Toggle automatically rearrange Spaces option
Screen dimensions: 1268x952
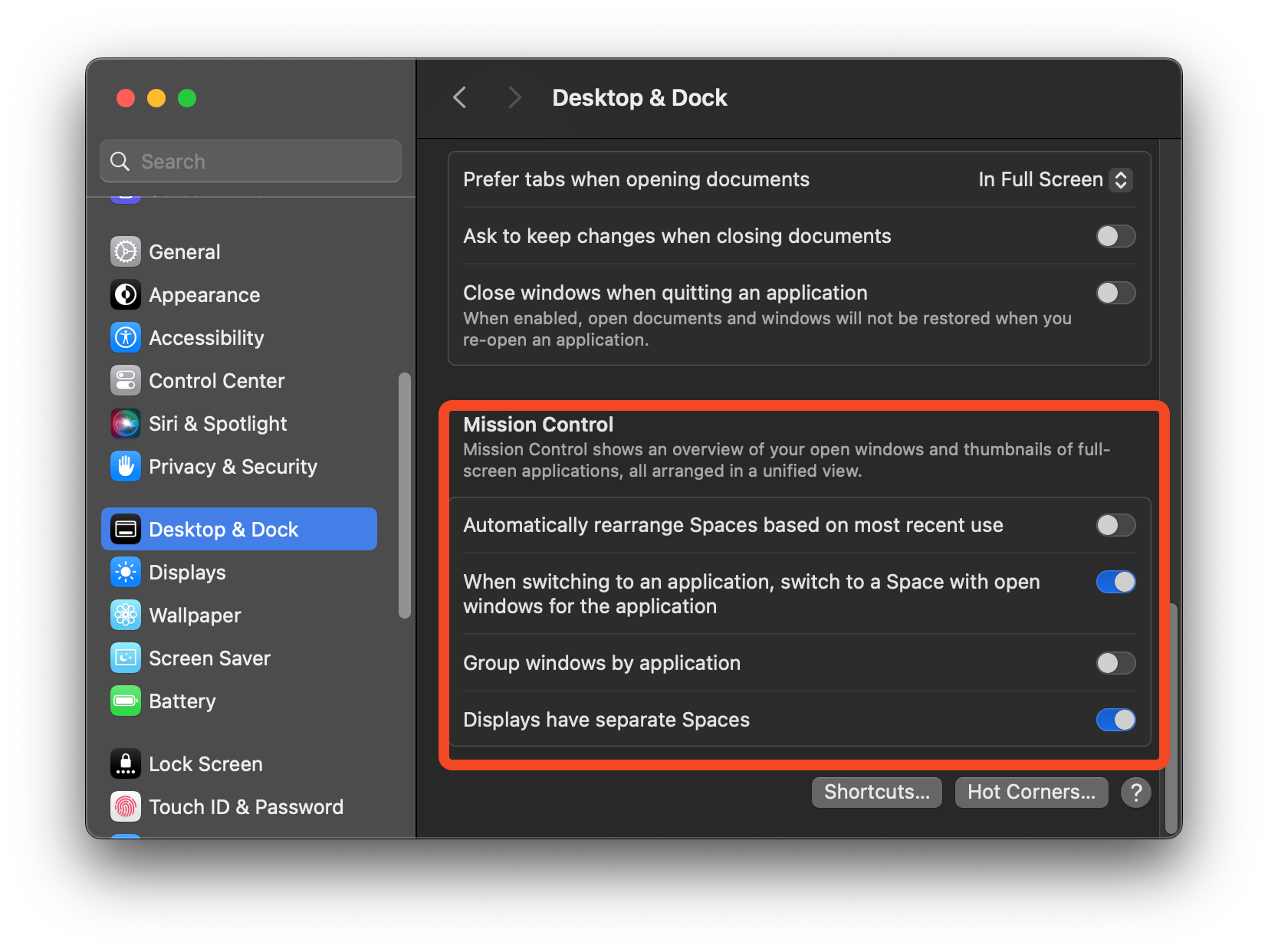pos(1115,525)
